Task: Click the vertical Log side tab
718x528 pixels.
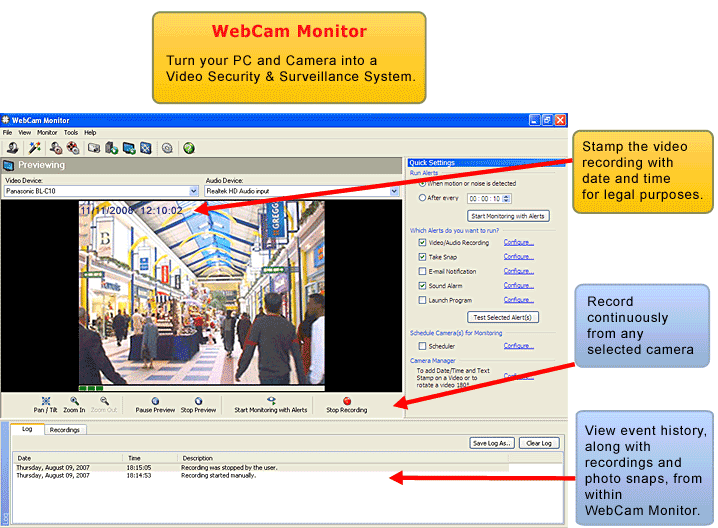Action: click(x=5, y=474)
